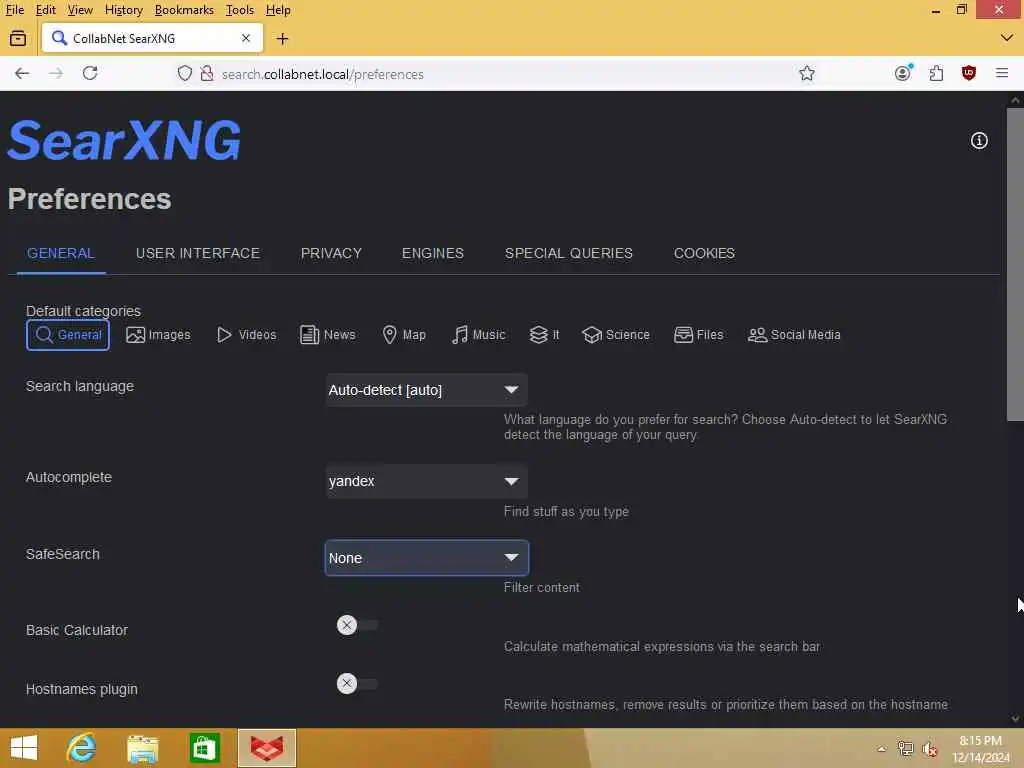Click the taskbar clock and date
1024x768 pixels.
click(981, 749)
